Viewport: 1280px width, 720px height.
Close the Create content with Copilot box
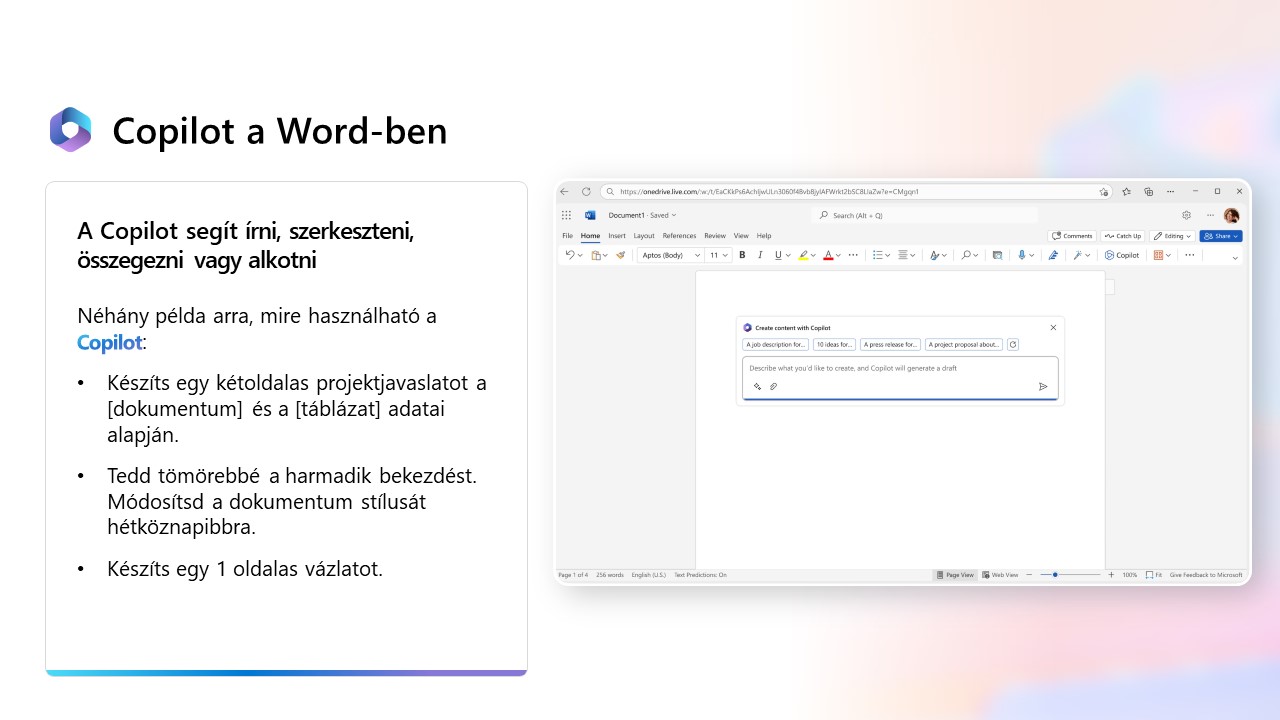point(1053,327)
